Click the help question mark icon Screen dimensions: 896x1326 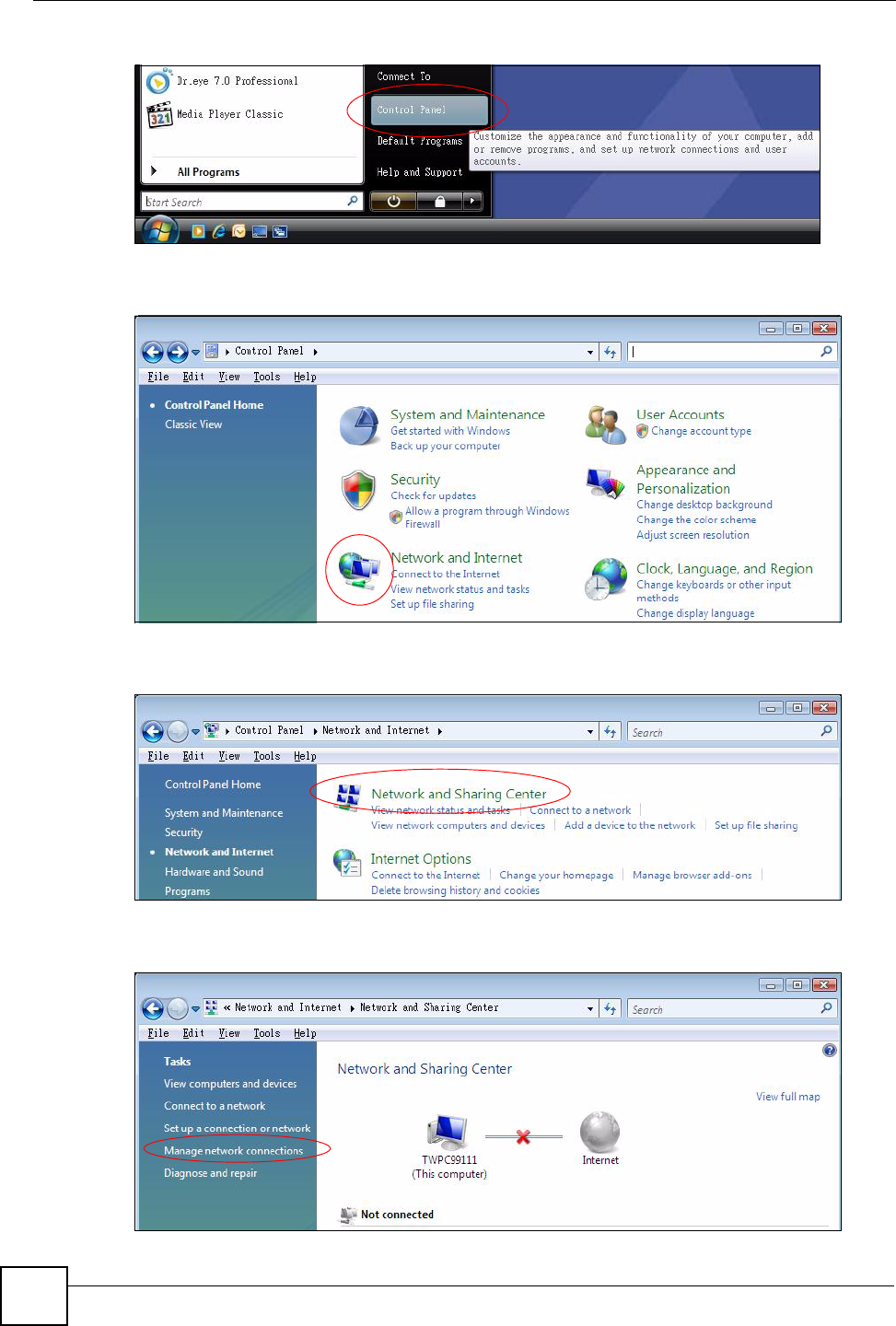tap(830, 1051)
